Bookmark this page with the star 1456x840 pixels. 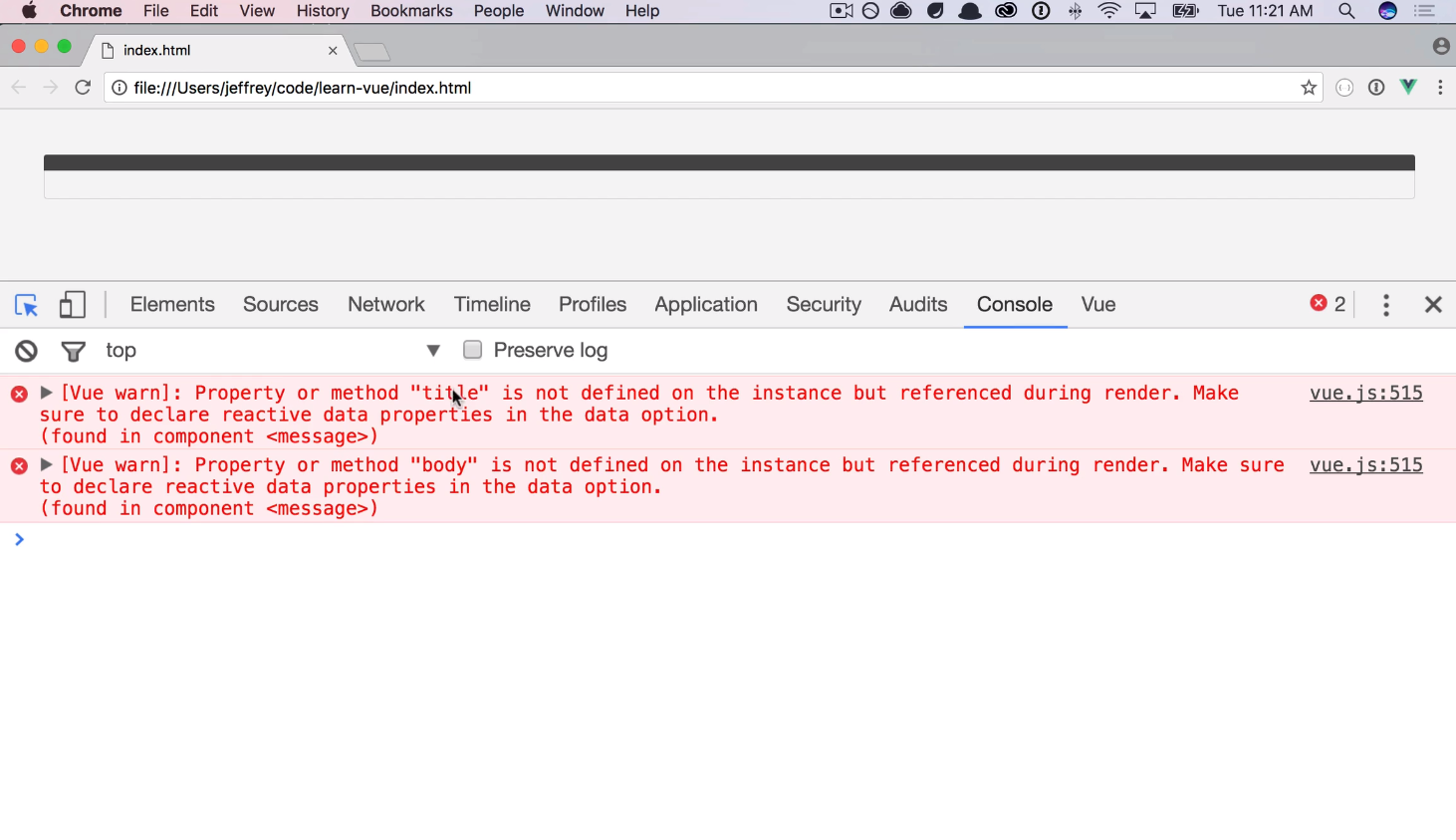1309,88
